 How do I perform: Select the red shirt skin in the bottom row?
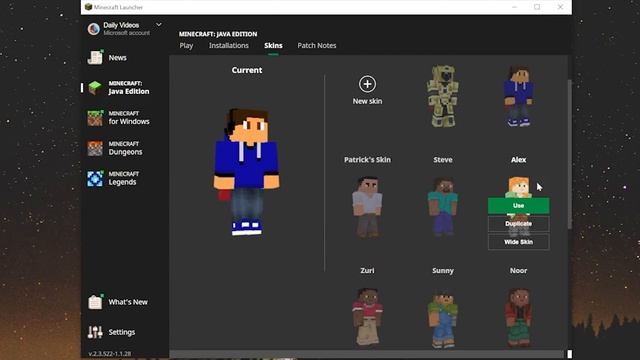click(x=367, y=317)
